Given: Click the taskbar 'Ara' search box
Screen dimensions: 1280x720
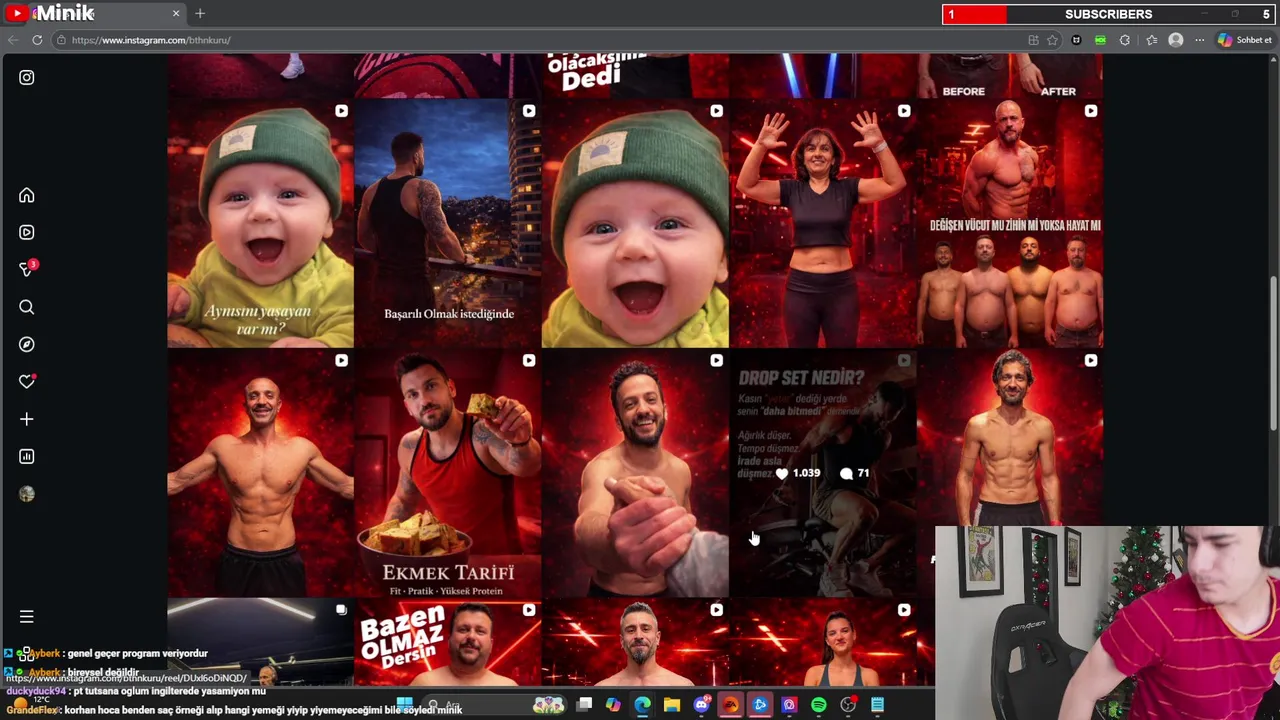Looking at the screenshot, I should (494, 705).
